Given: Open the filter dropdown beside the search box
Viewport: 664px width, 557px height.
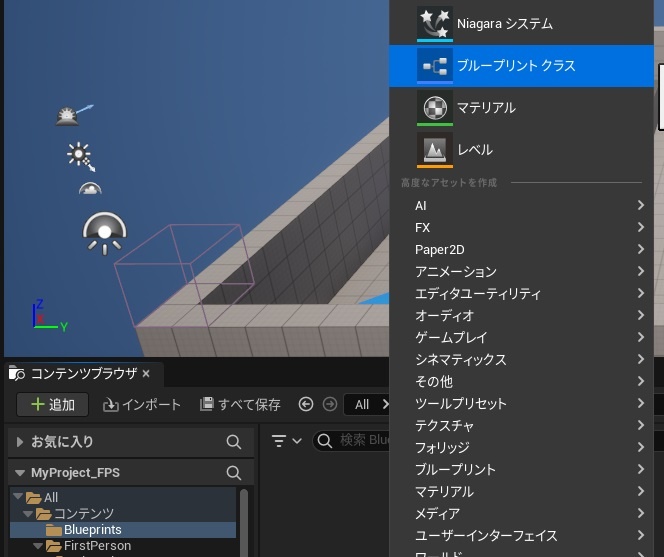Looking at the screenshot, I should pos(287,441).
